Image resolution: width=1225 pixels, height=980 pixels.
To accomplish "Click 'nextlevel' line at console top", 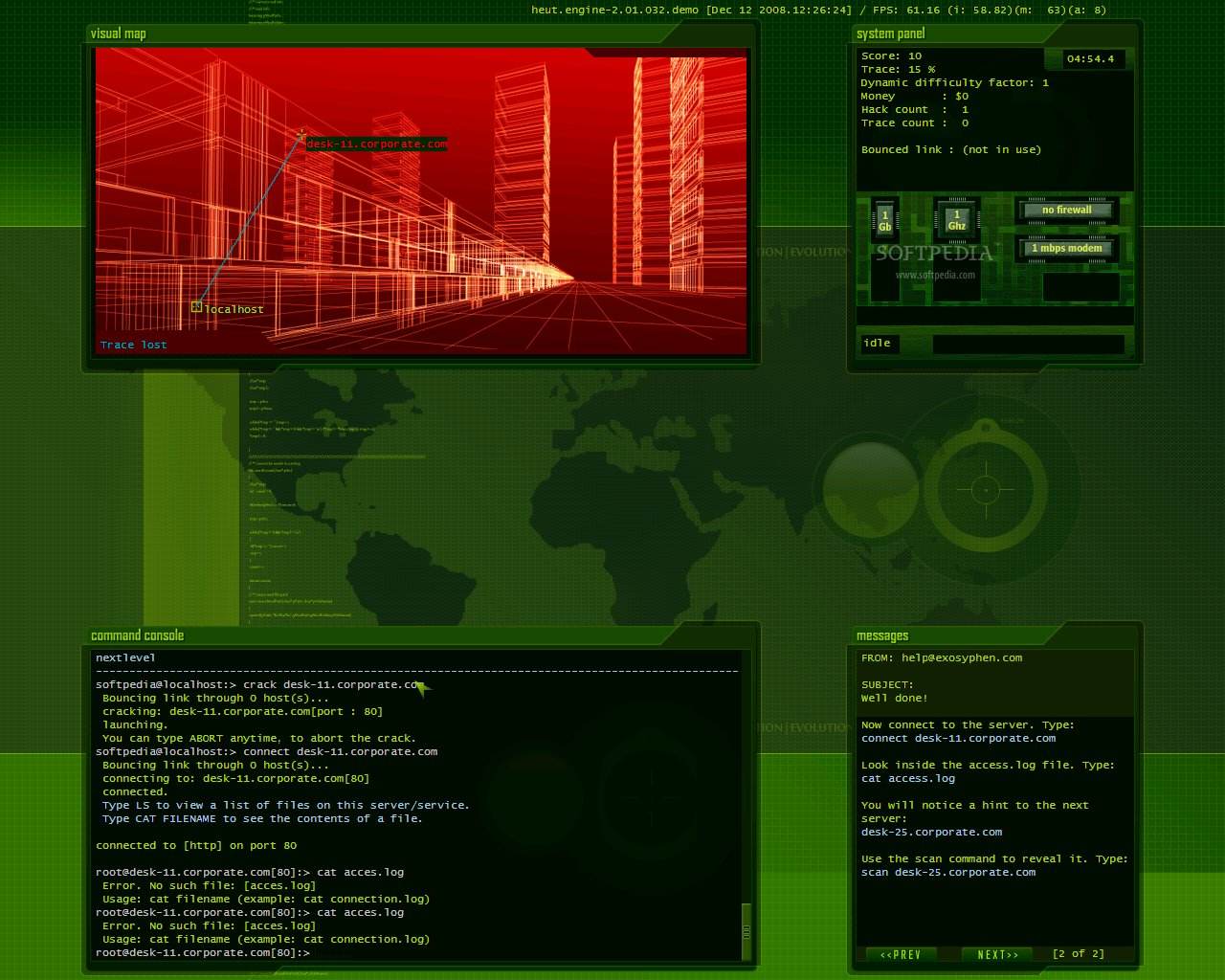I will (125, 657).
